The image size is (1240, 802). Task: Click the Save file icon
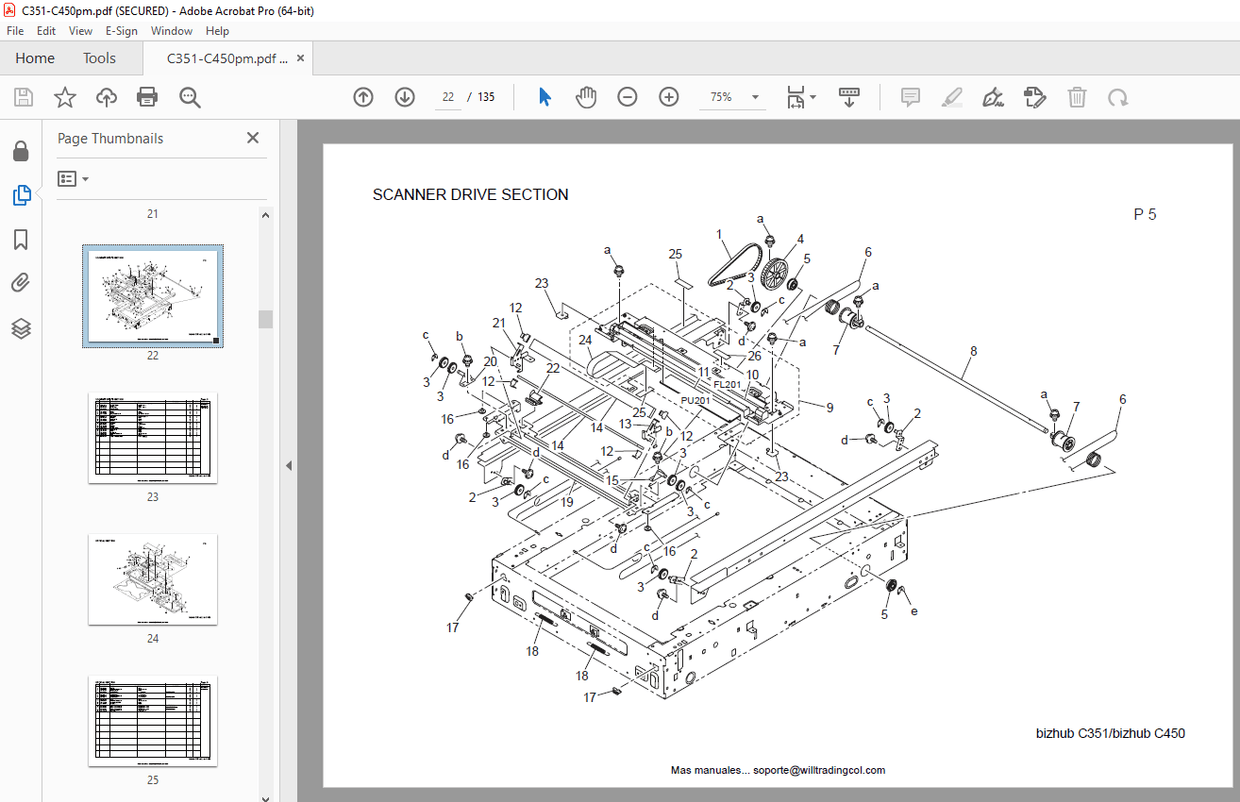(23, 97)
